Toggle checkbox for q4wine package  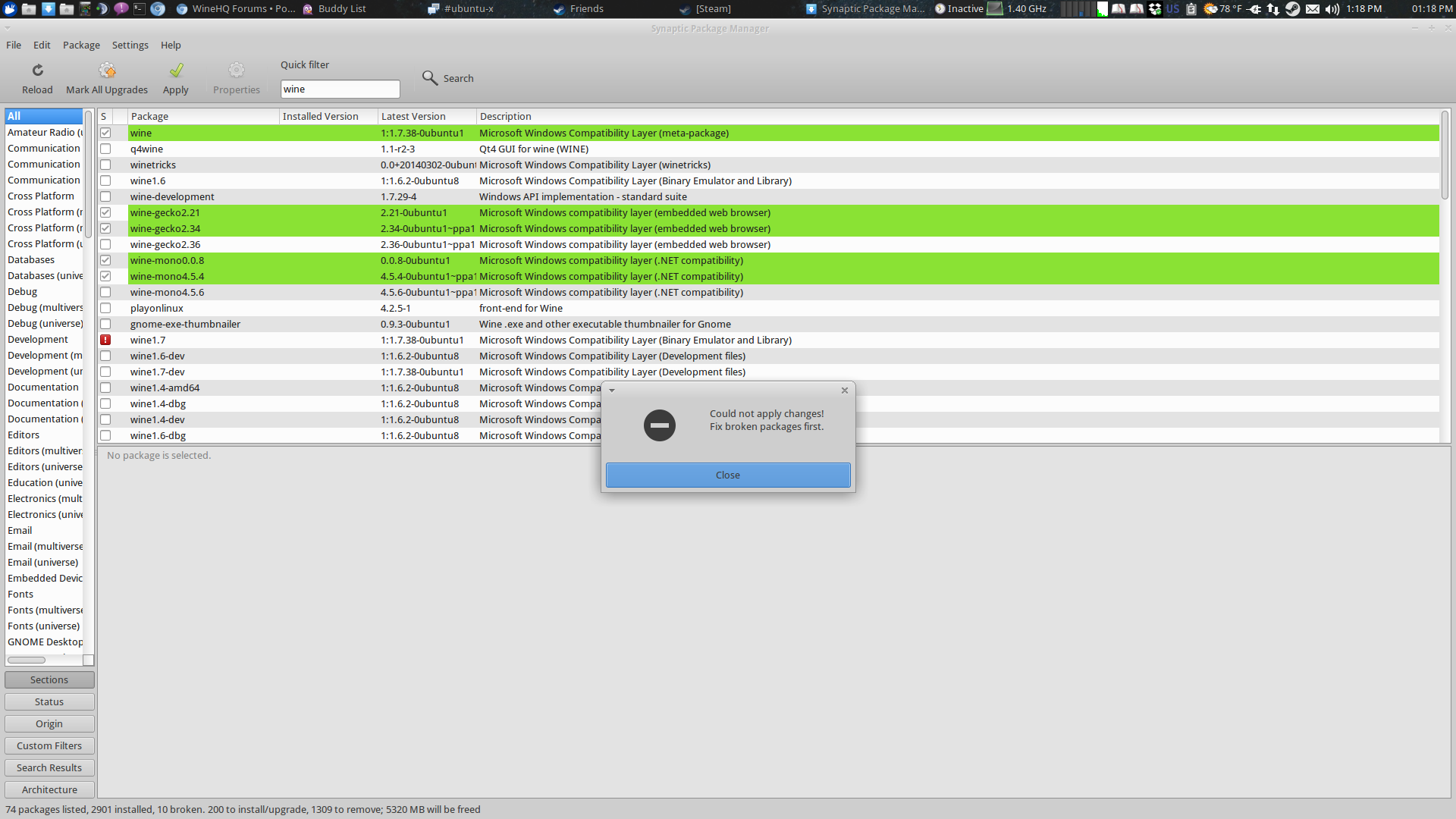pos(105,149)
